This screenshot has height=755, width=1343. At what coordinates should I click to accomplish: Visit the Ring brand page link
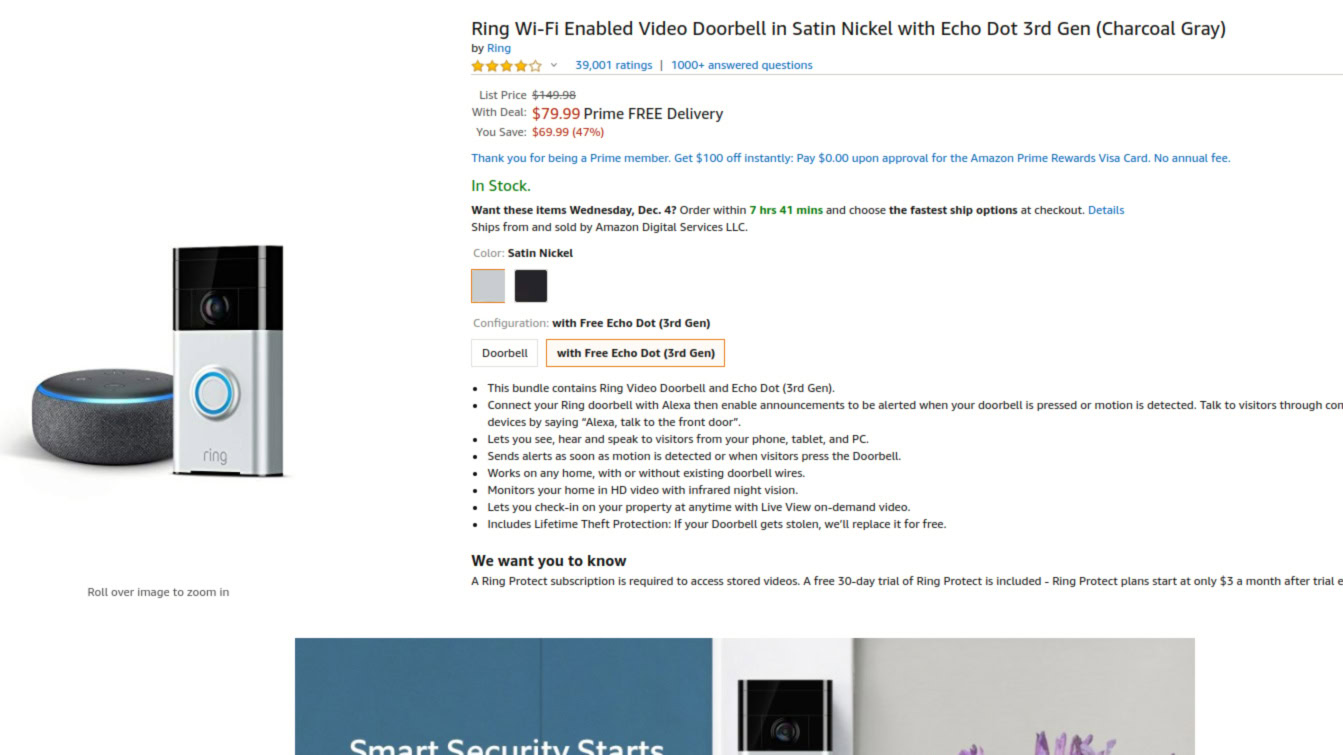click(499, 48)
